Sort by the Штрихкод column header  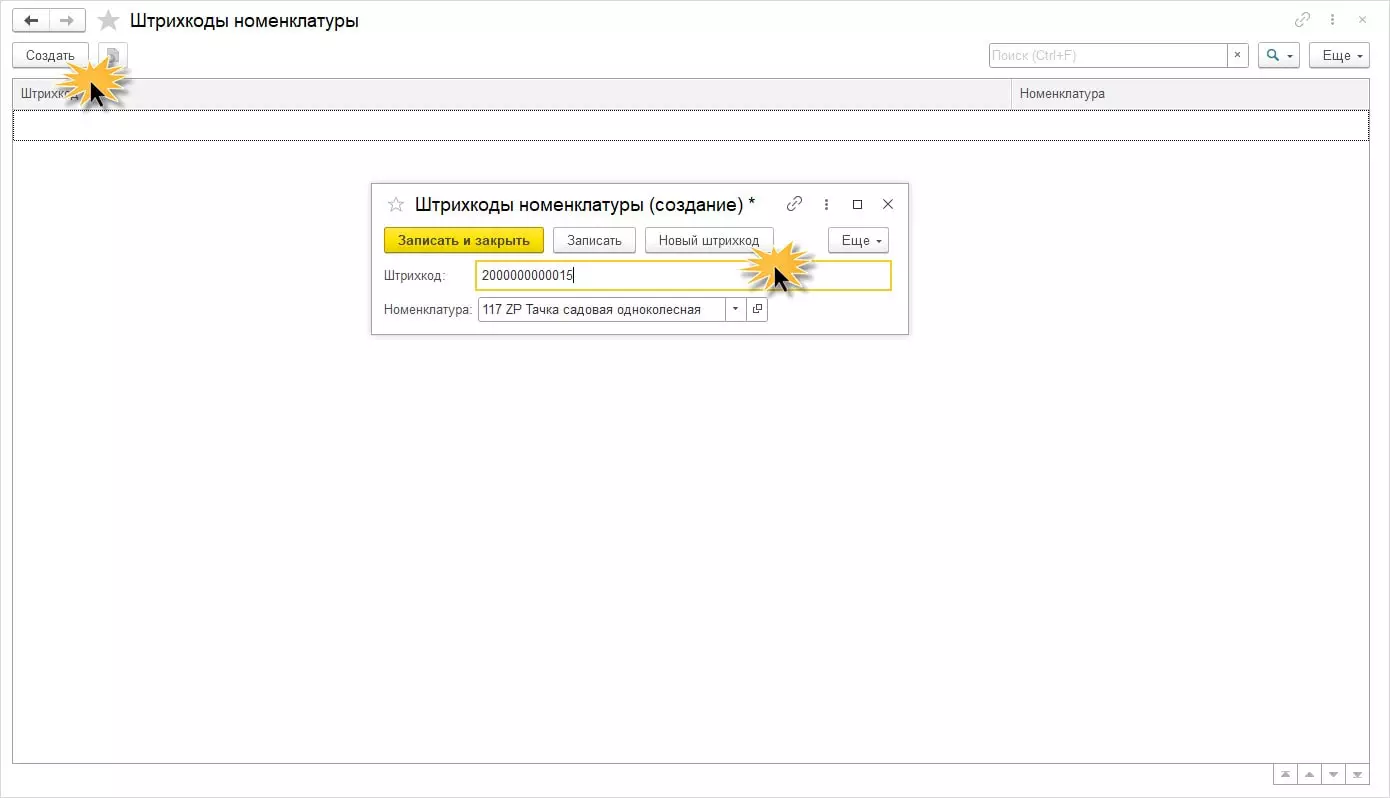[512, 94]
